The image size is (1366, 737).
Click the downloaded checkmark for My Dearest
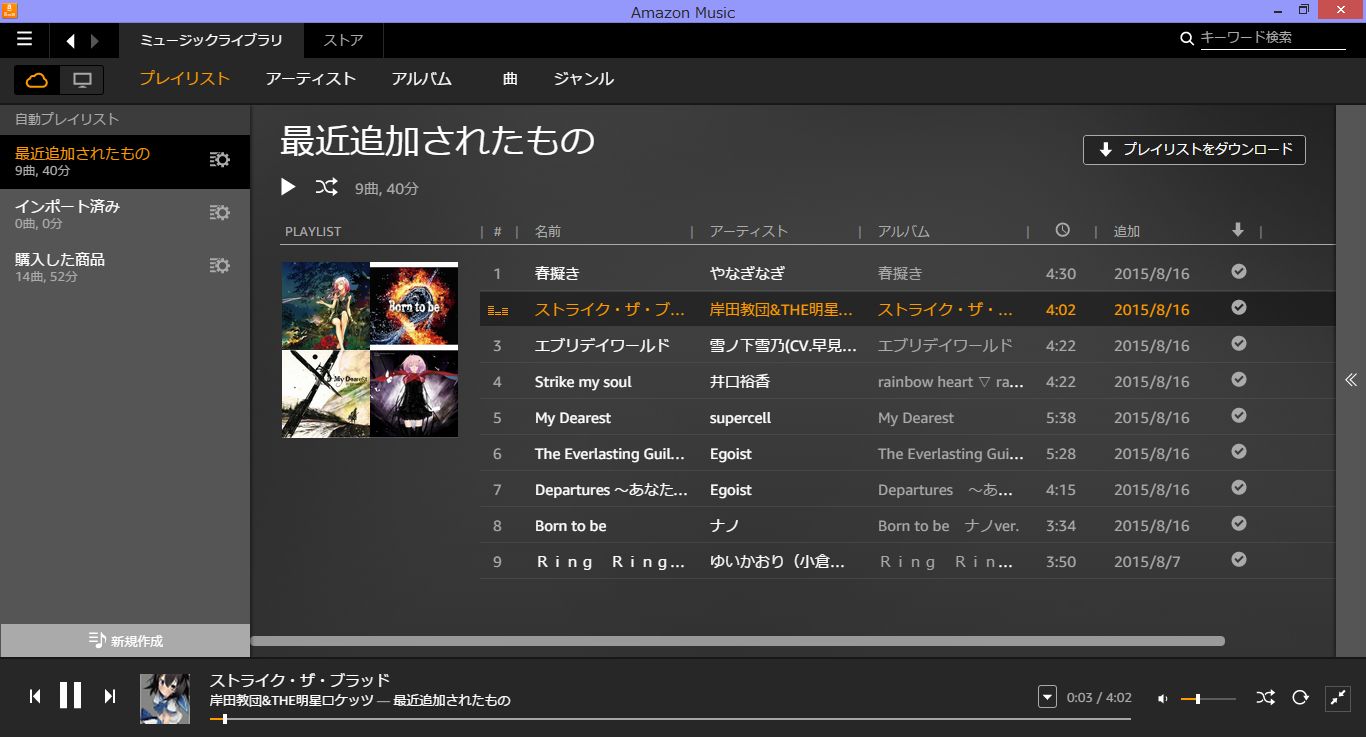(1239, 416)
